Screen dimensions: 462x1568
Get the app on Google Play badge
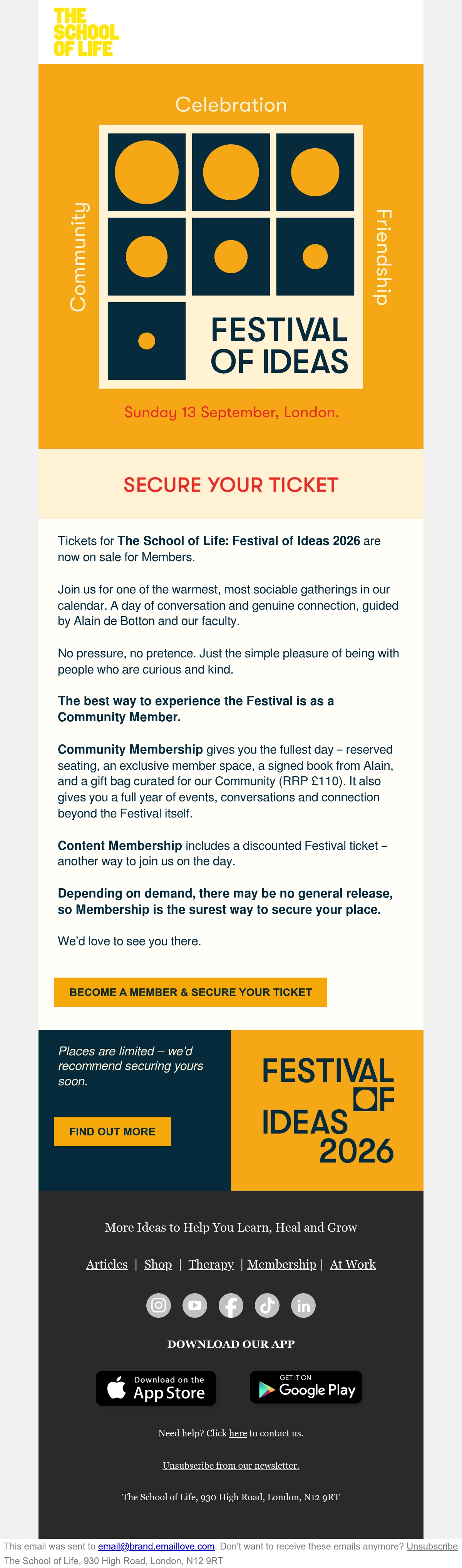[306, 1387]
